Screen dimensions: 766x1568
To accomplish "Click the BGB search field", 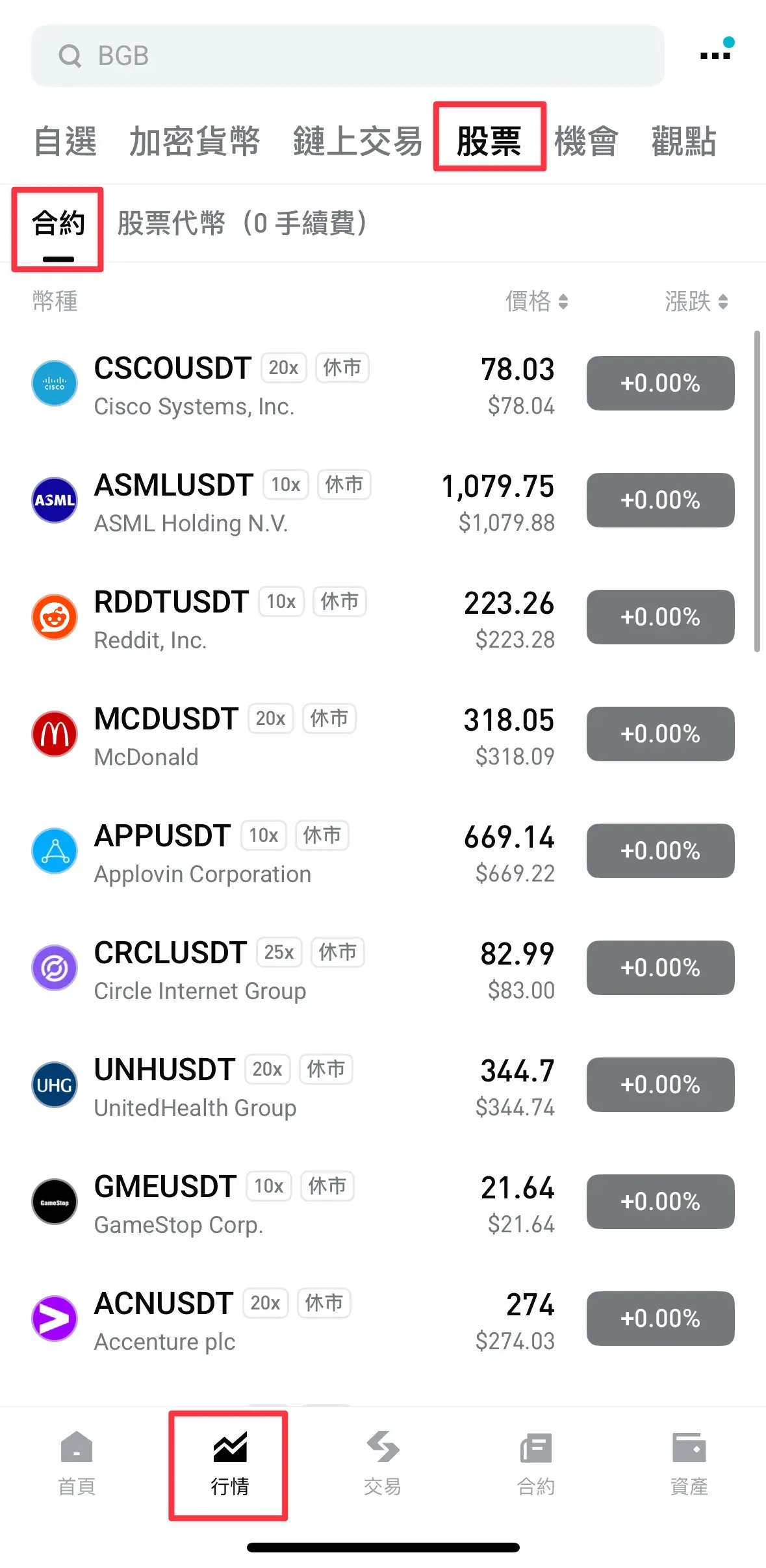I will click(x=348, y=56).
